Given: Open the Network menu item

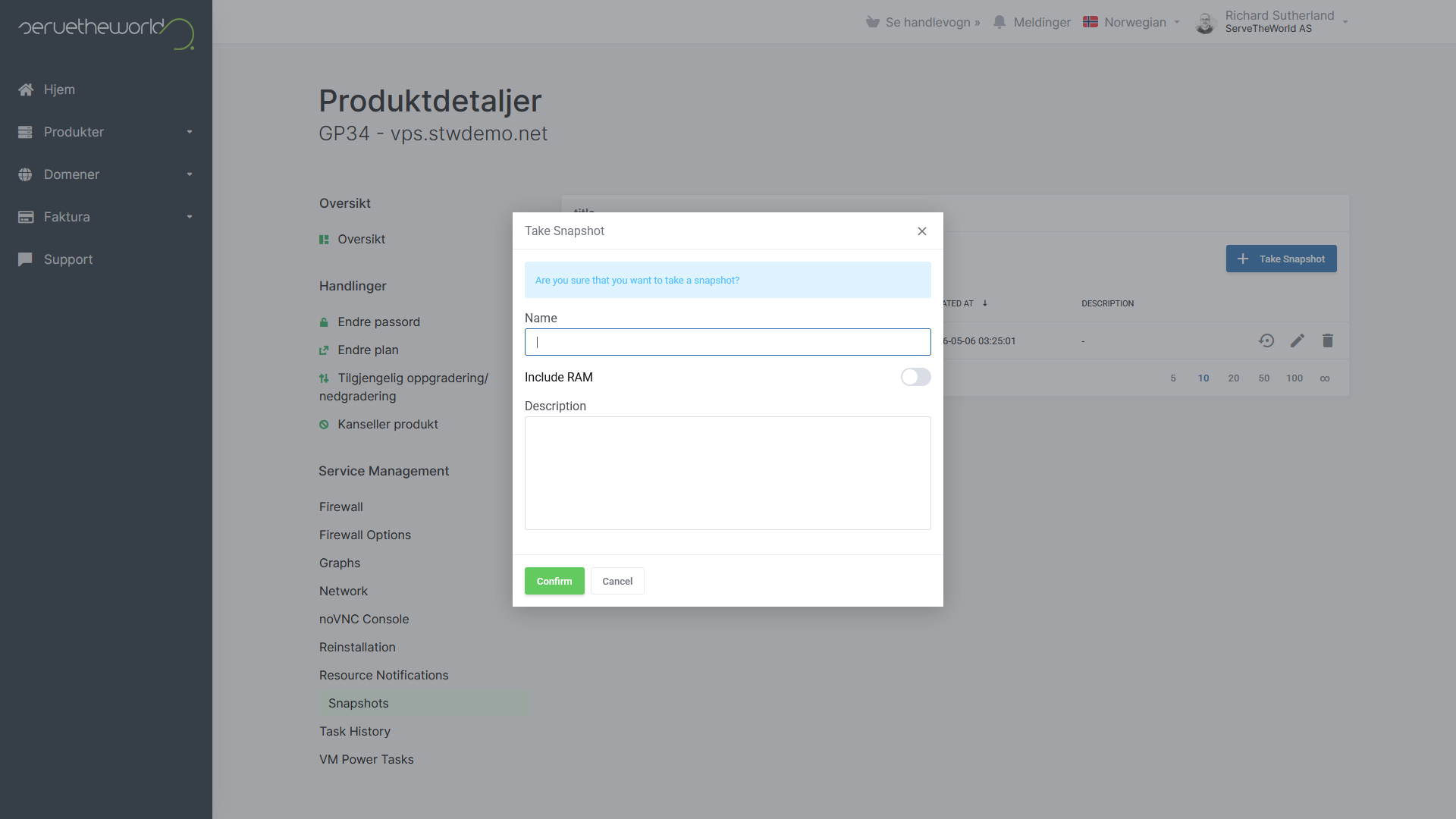Looking at the screenshot, I should (344, 591).
